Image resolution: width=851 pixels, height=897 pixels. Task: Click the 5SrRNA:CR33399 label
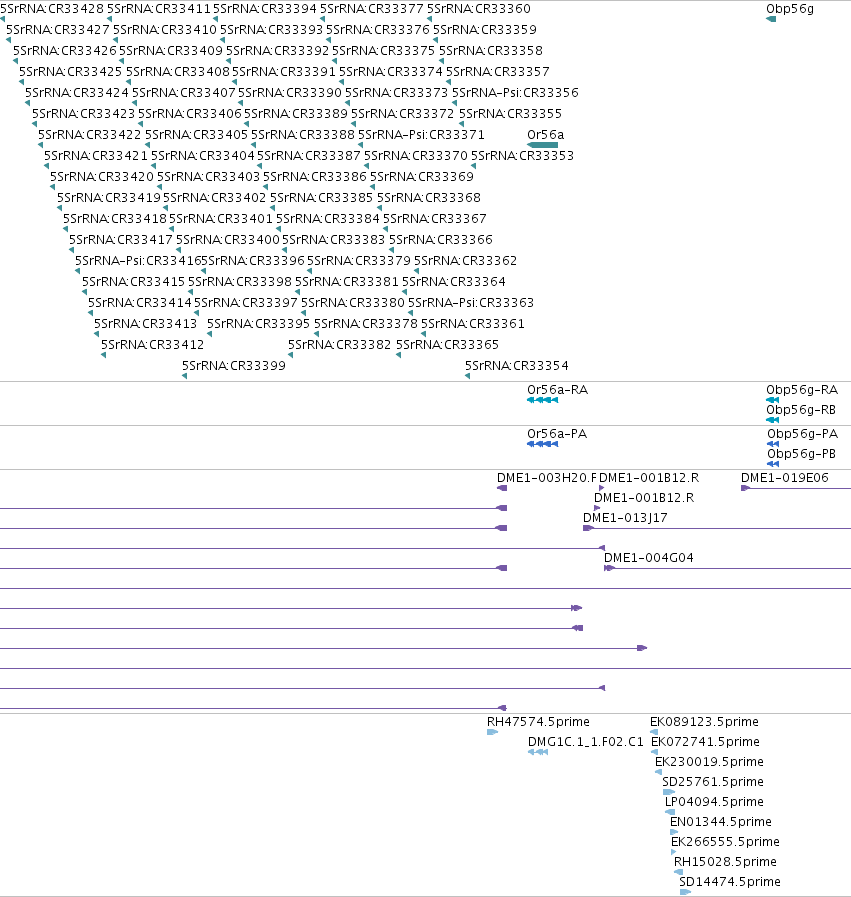234,366
